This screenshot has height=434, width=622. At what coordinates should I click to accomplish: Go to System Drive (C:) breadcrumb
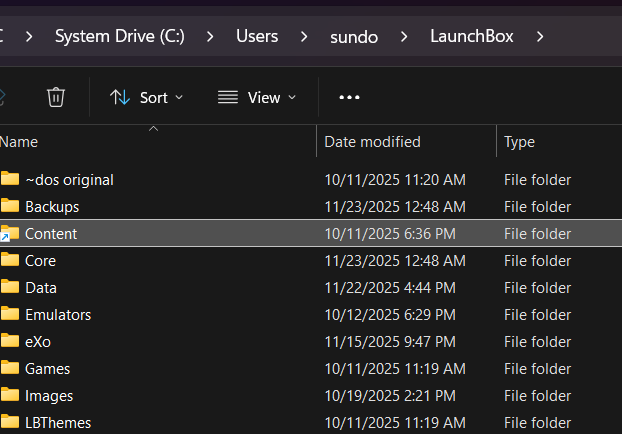119,37
